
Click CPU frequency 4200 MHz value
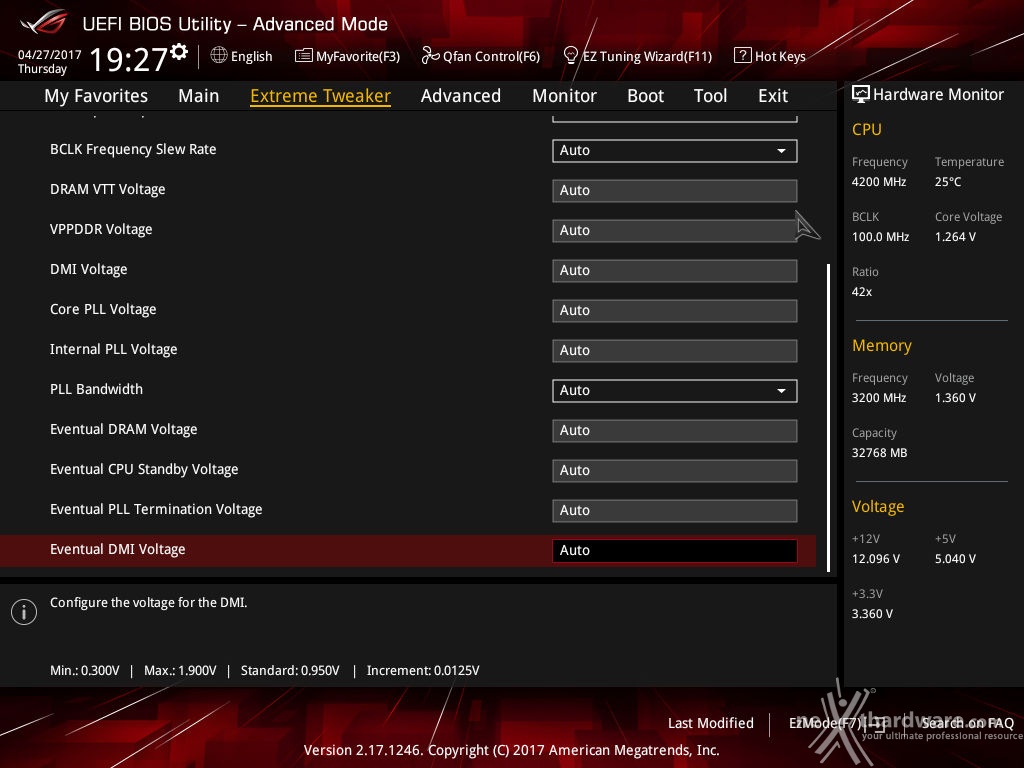pos(879,182)
